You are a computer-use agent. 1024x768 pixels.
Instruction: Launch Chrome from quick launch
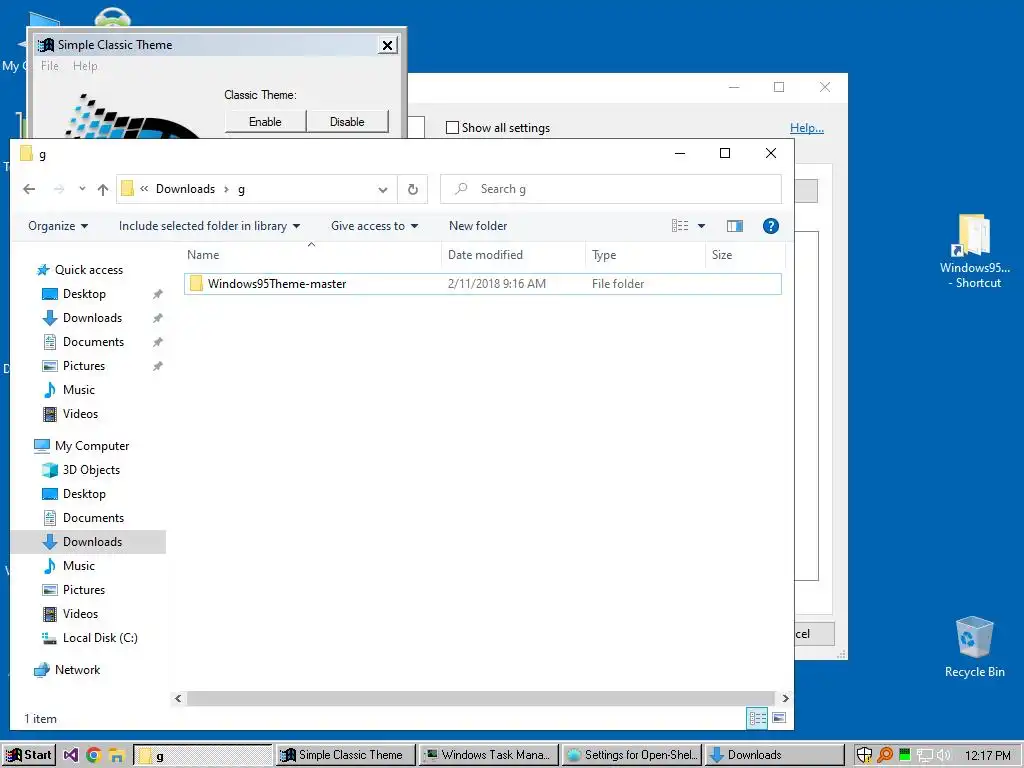point(93,756)
